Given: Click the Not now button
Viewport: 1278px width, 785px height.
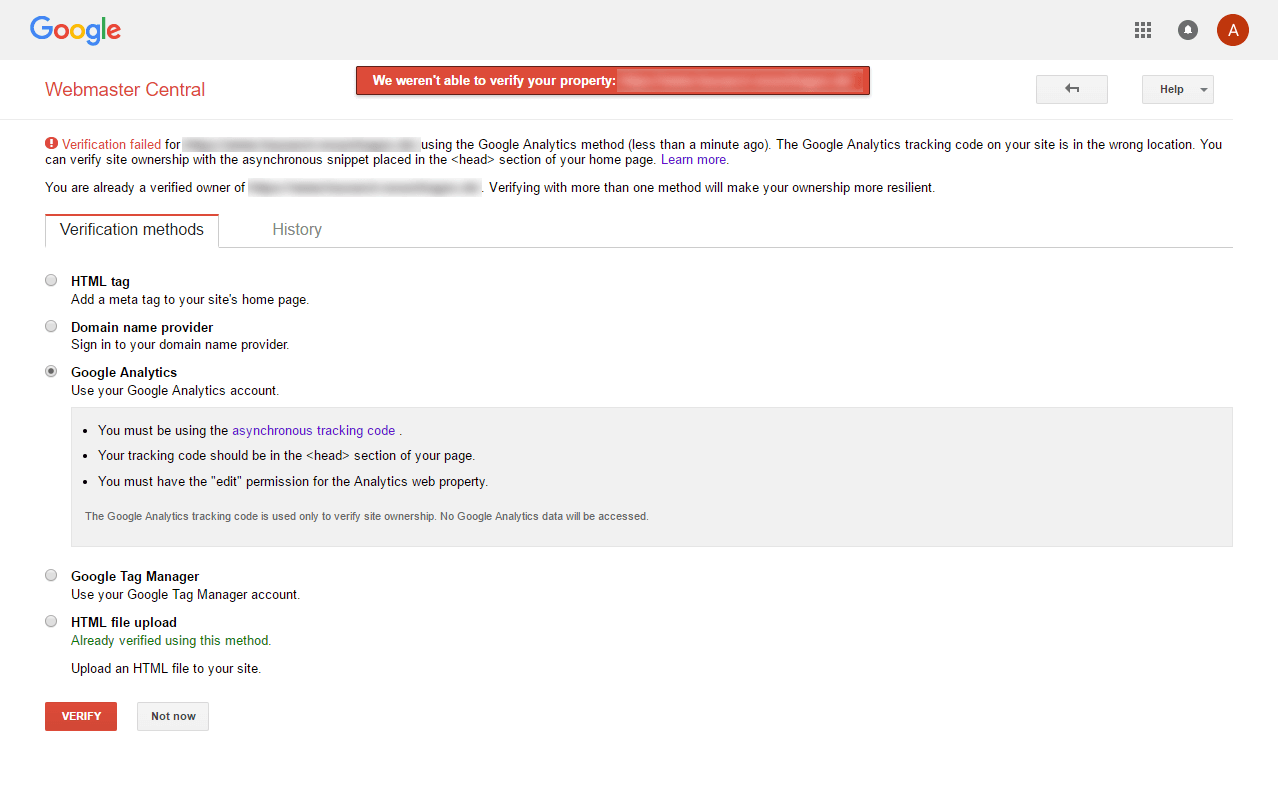Looking at the screenshot, I should (173, 716).
